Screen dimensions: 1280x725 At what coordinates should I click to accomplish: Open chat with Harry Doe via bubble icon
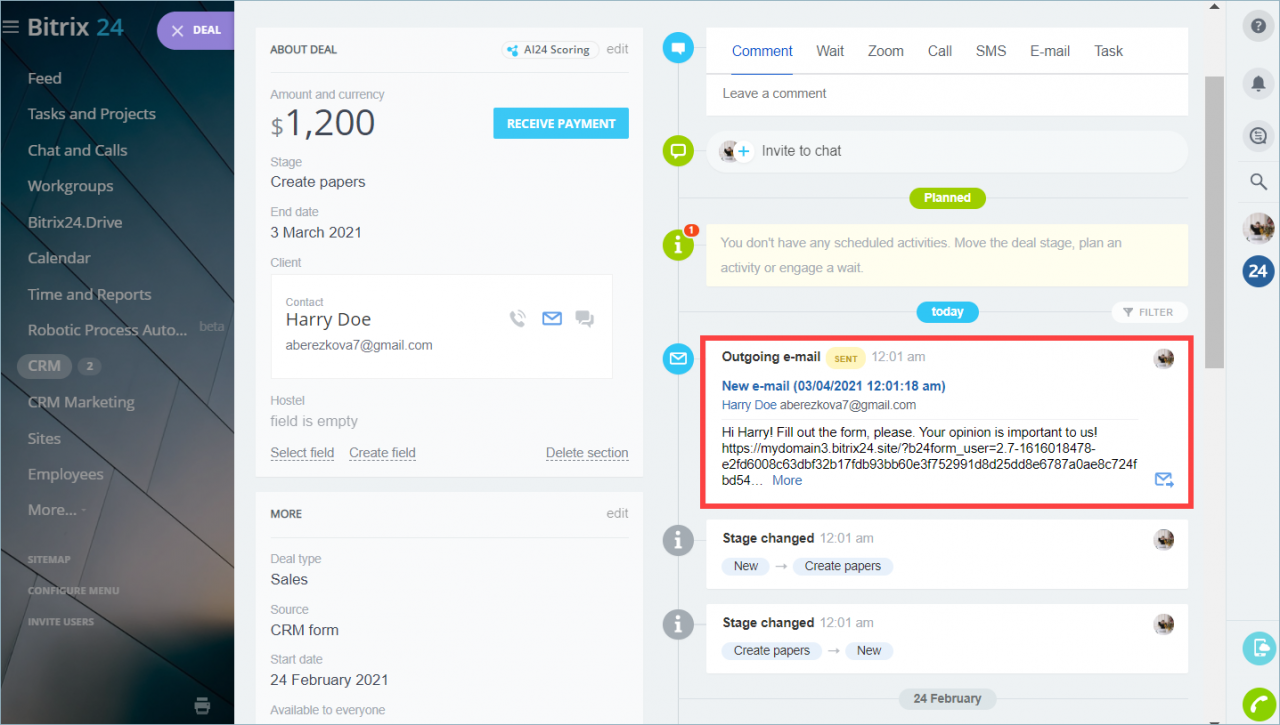585,320
